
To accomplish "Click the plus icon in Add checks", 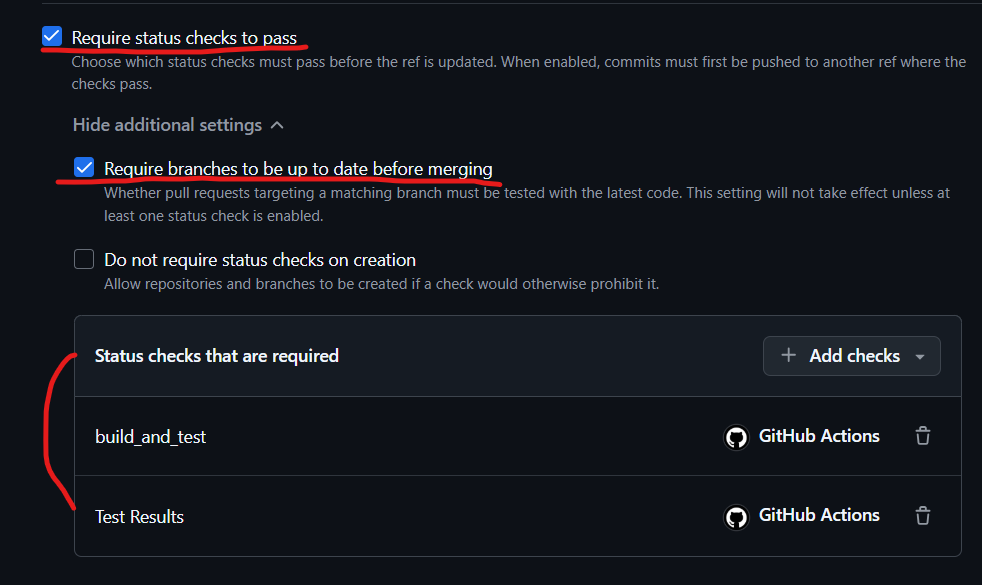I will [789, 356].
